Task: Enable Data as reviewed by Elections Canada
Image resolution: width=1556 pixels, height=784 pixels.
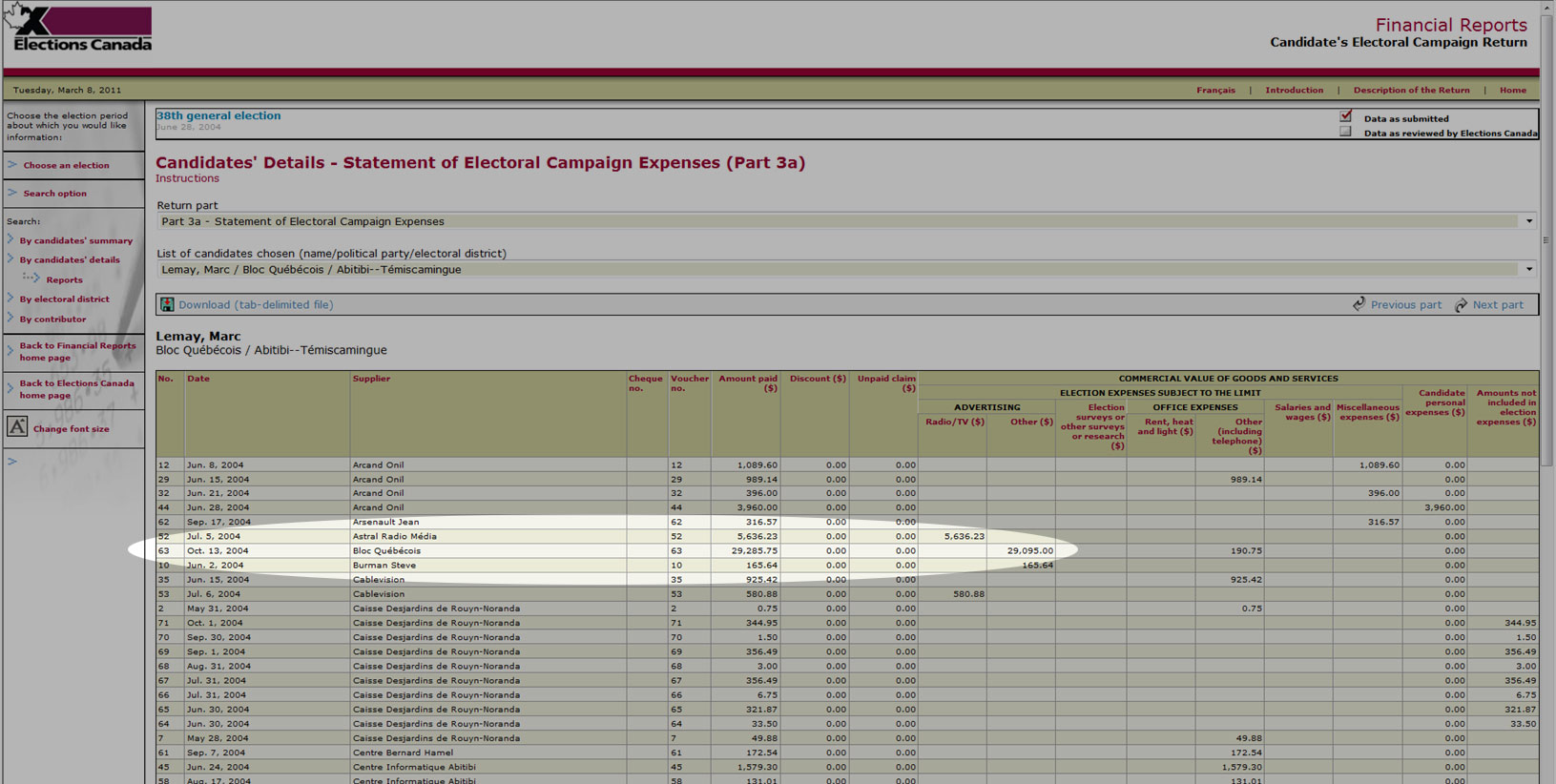Action: tap(1345, 133)
